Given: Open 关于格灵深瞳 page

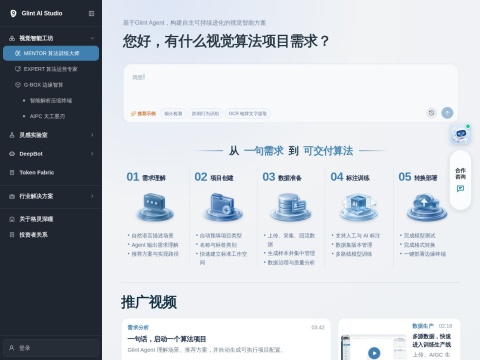Looking at the screenshot, I should coord(51,219).
